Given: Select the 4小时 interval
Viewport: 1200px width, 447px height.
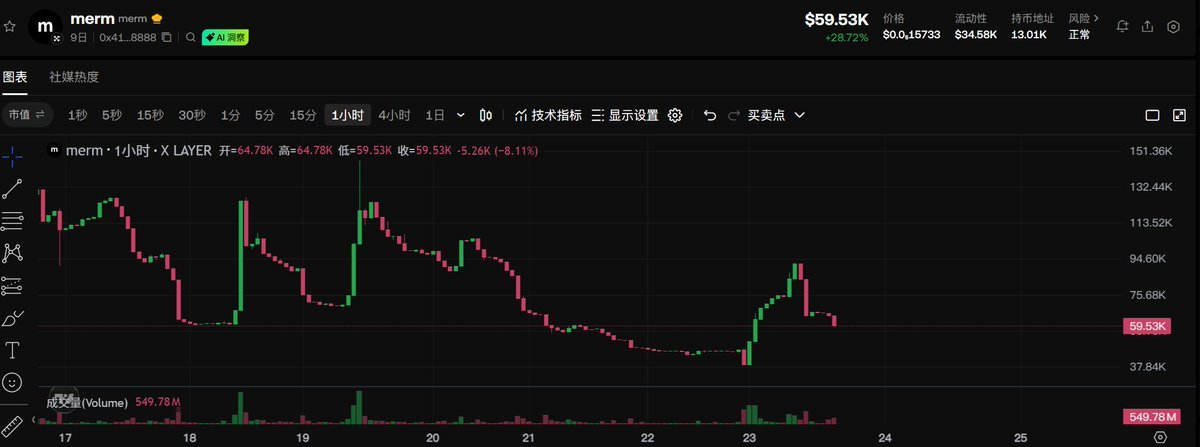Looking at the screenshot, I should pos(394,115).
